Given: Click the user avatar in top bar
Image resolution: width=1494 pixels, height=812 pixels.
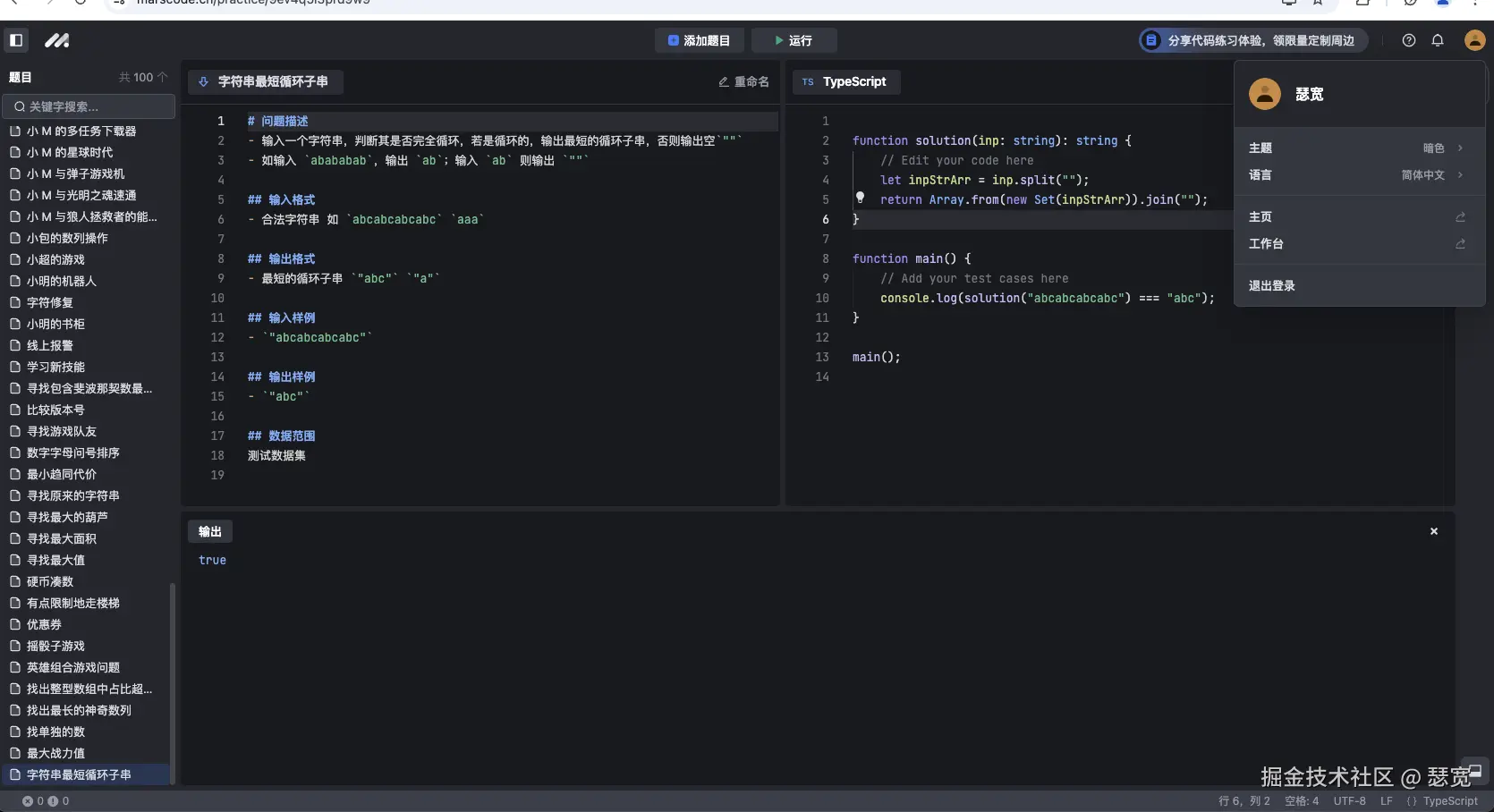Looking at the screenshot, I should pyautogui.click(x=1474, y=40).
